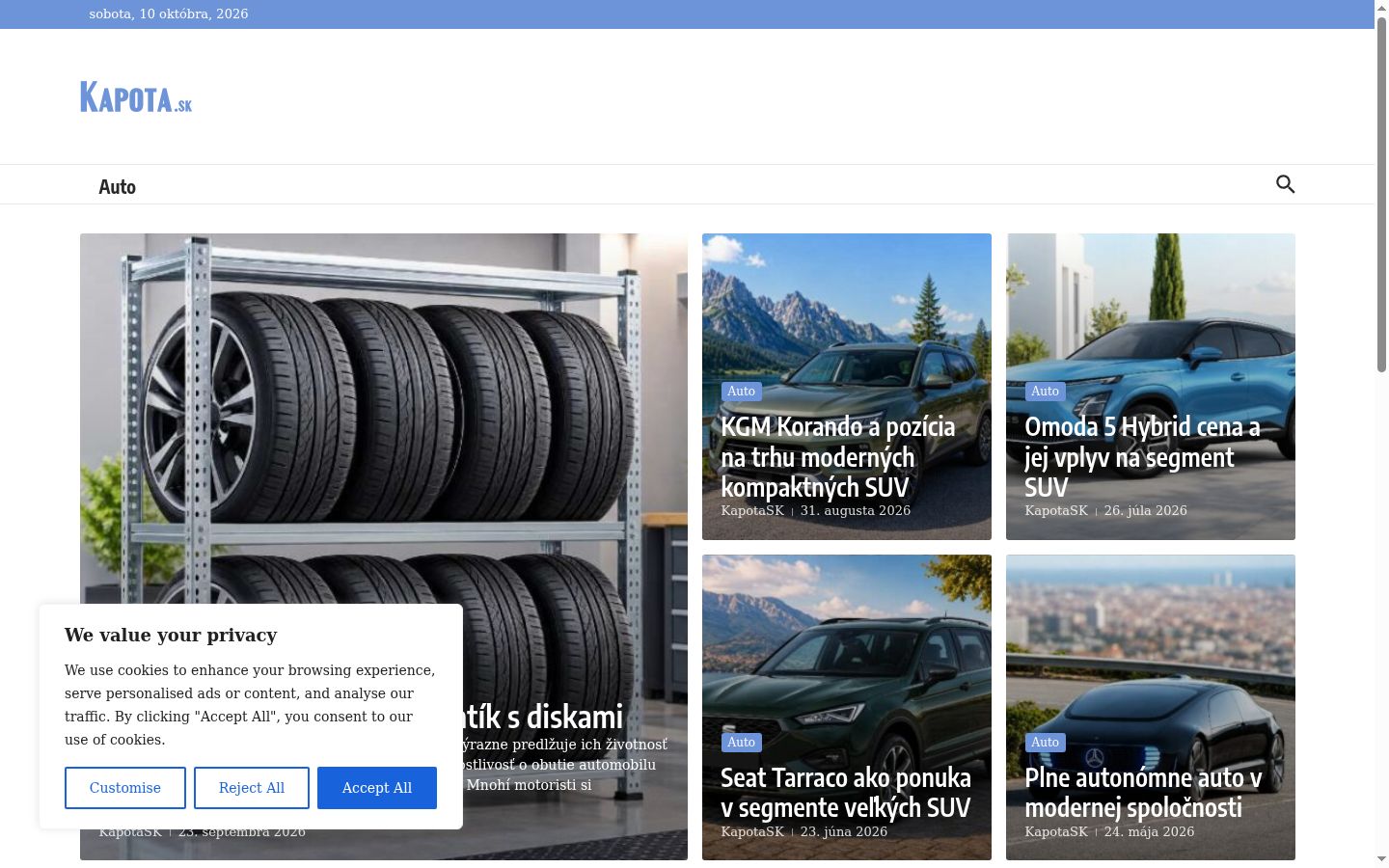Click date 26. júla 2026
Image resolution: width=1389 pixels, height=868 pixels.
[1146, 511]
